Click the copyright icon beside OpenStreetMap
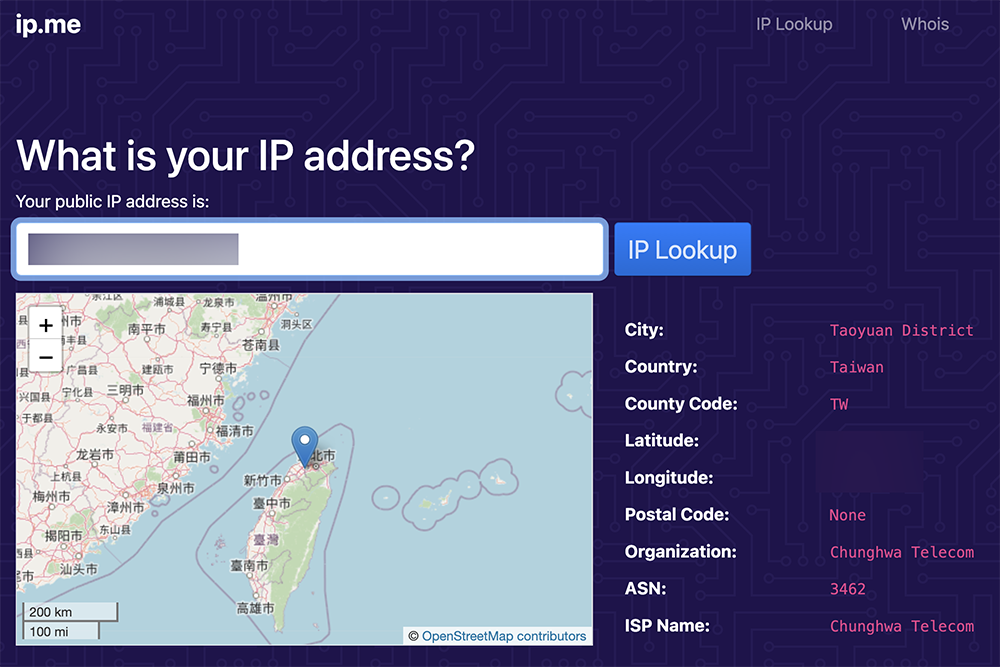1000x667 pixels. tap(413, 636)
